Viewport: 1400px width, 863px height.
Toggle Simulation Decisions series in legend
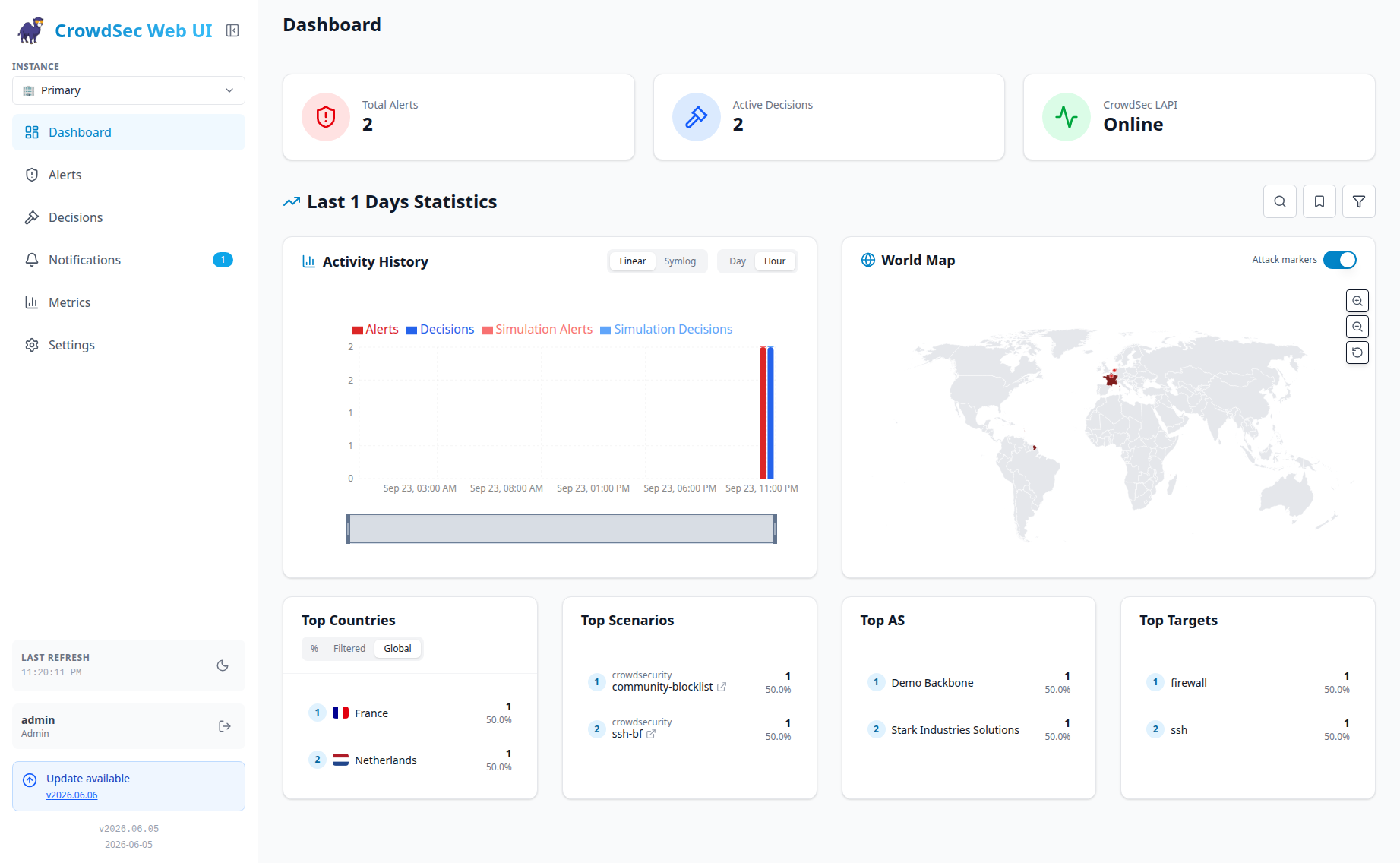[667, 330]
